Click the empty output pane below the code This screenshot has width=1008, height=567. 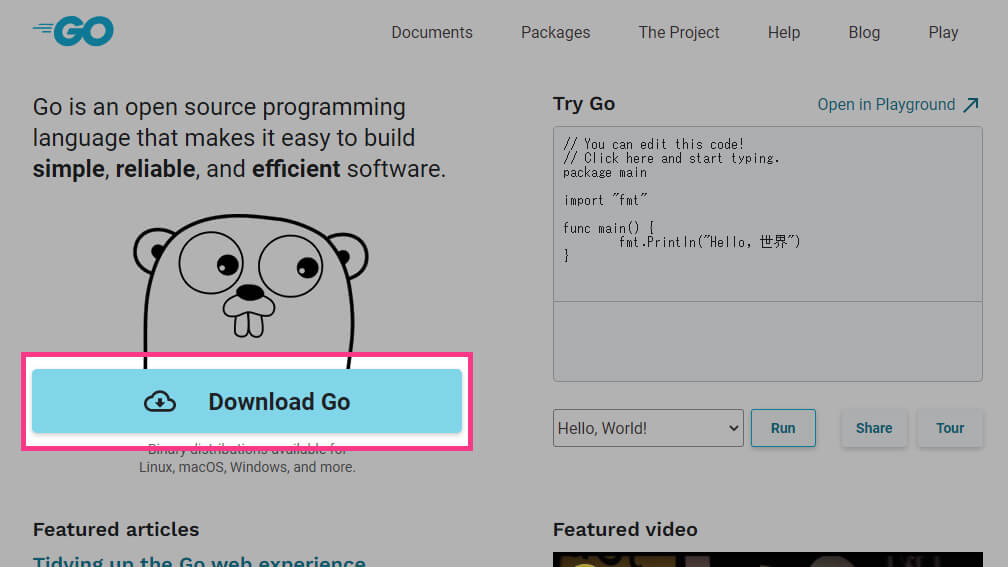[x=767, y=340]
